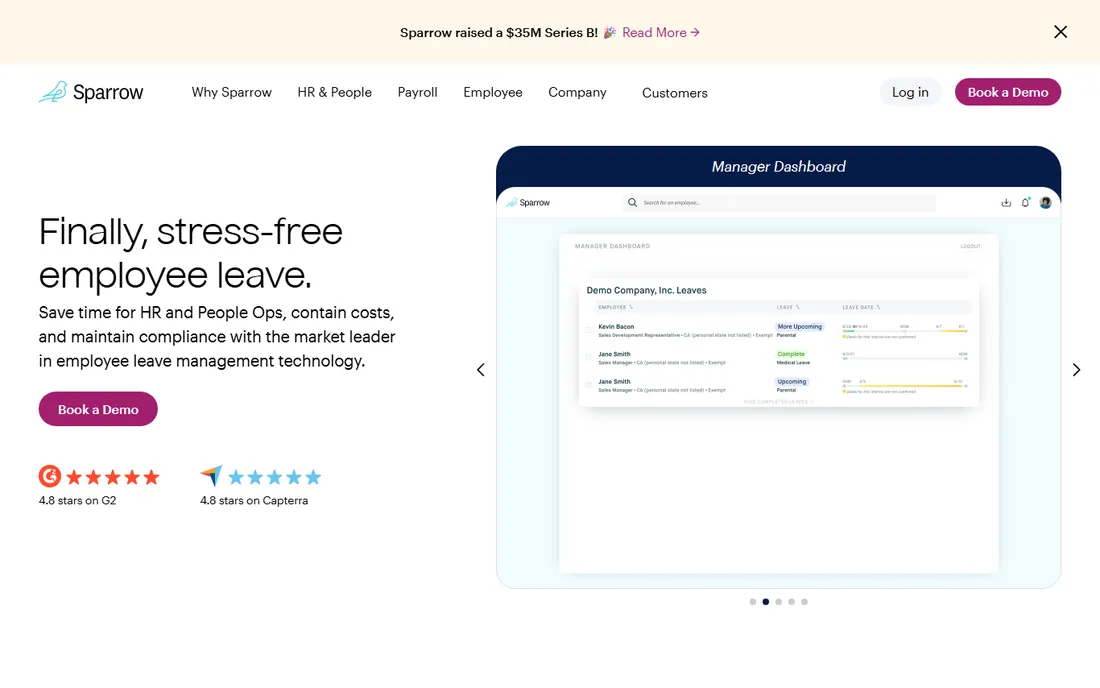Click the blue Capterra star rating

coord(274,478)
